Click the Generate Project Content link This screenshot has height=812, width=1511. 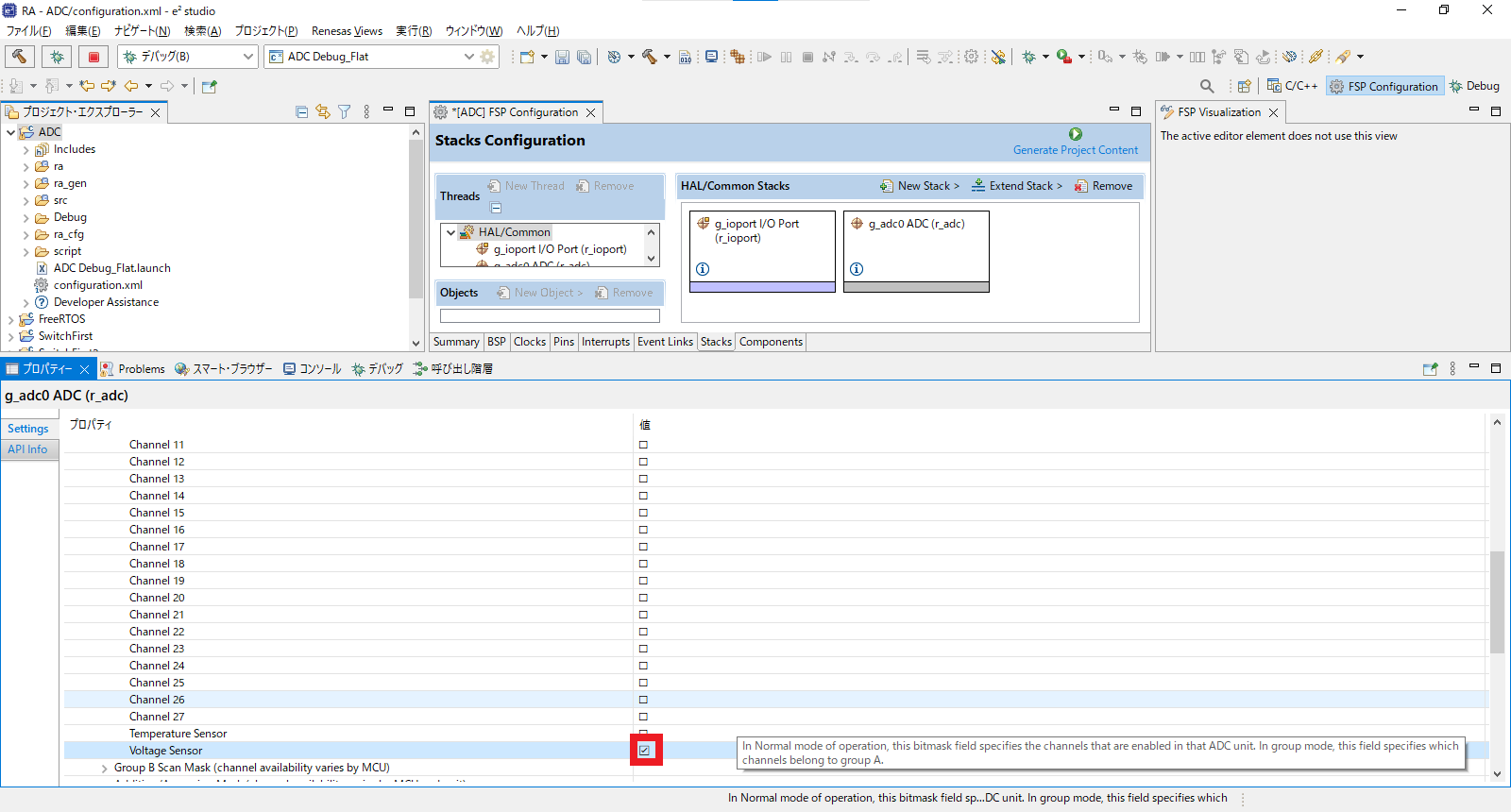coord(1076,150)
